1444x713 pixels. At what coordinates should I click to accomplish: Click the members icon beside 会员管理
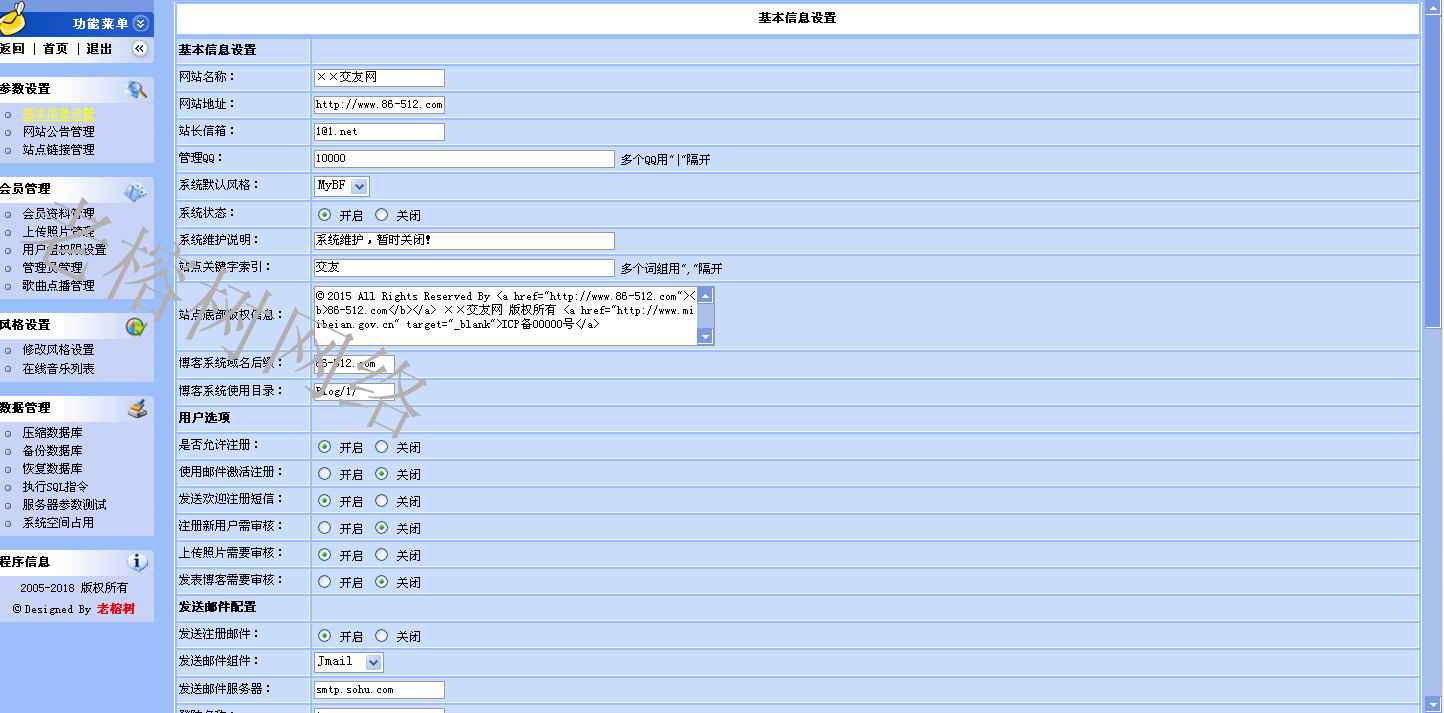[x=135, y=191]
